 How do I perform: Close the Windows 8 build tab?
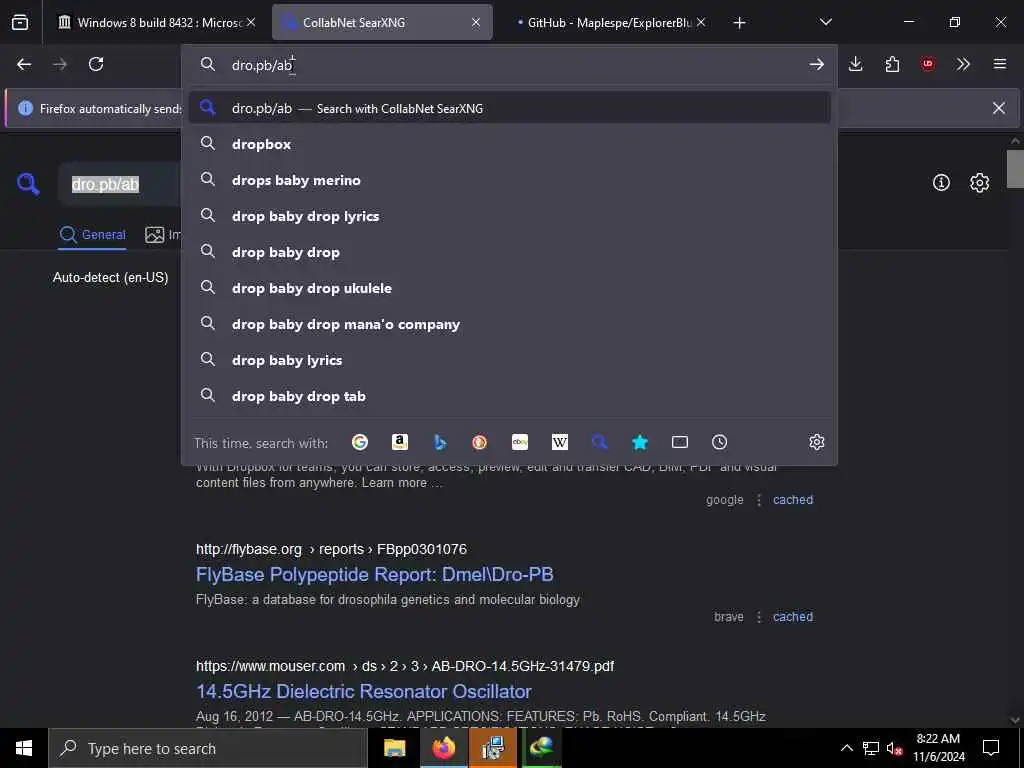pyautogui.click(x=251, y=22)
